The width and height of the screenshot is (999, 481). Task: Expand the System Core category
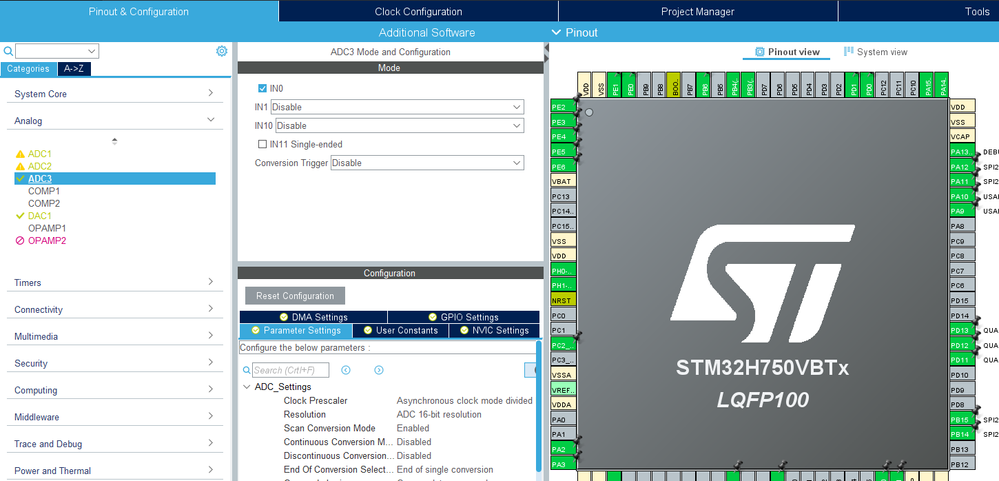click(x=114, y=94)
